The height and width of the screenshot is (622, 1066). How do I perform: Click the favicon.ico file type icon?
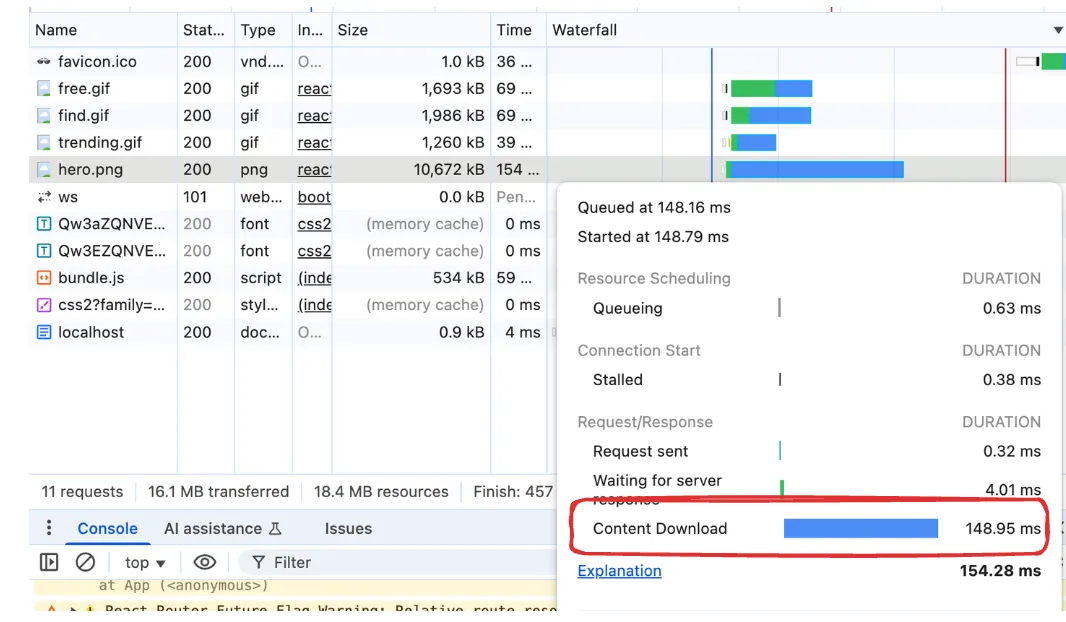[x=43, y=62]
